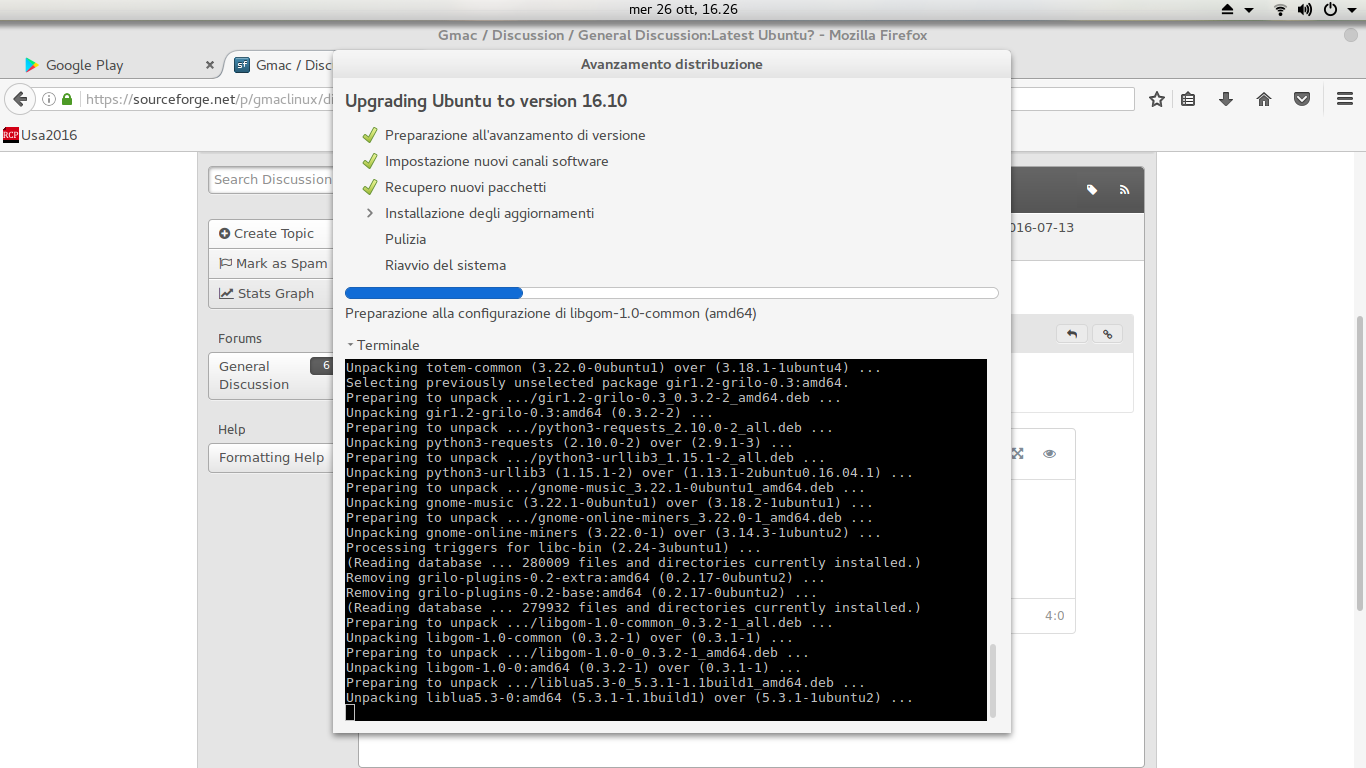Click the upgrade progress bar
The width and height of the screenshot is (1366, 768).
click(671, 293)
